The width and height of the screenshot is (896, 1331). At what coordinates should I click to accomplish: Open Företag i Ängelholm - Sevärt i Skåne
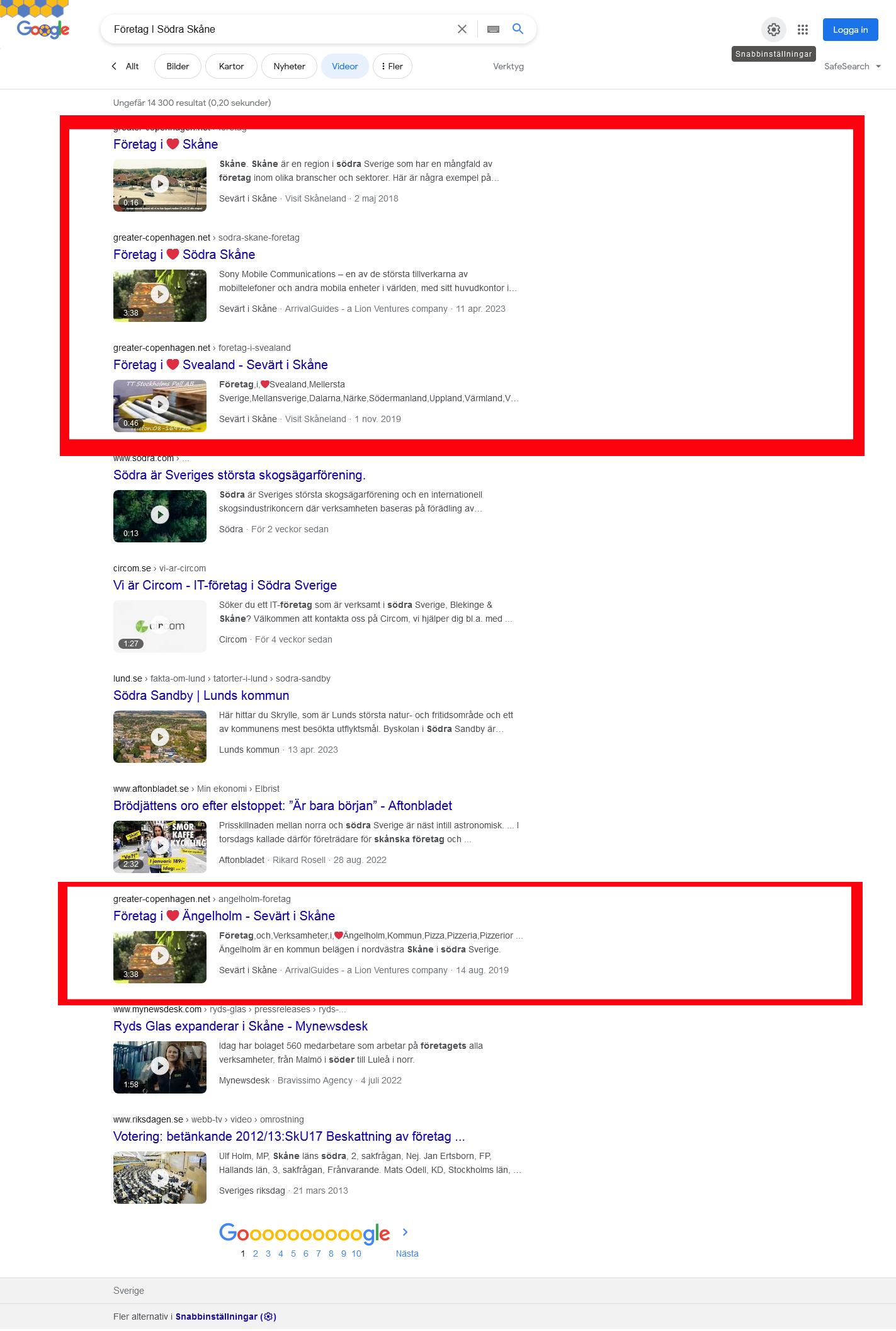pos(224,916)
